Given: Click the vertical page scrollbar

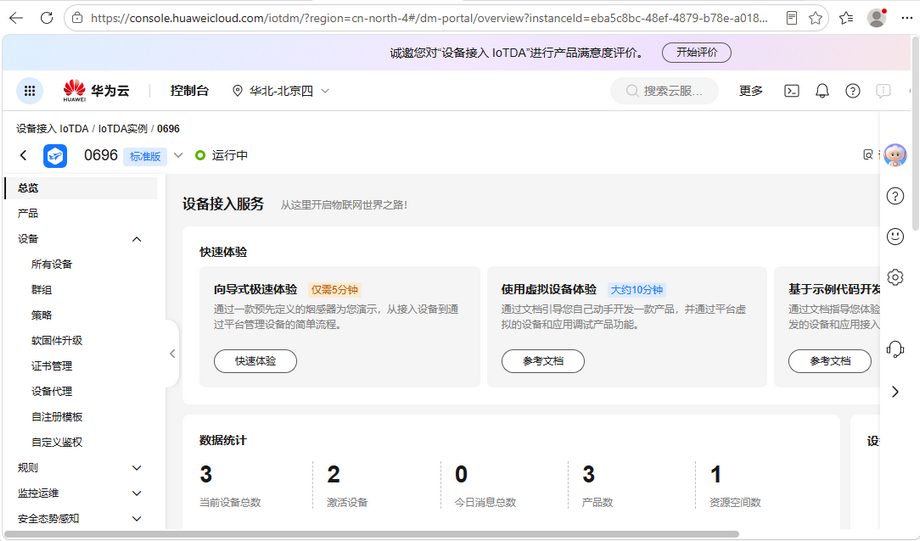Looking at the screenshot, I should point(915,133).
